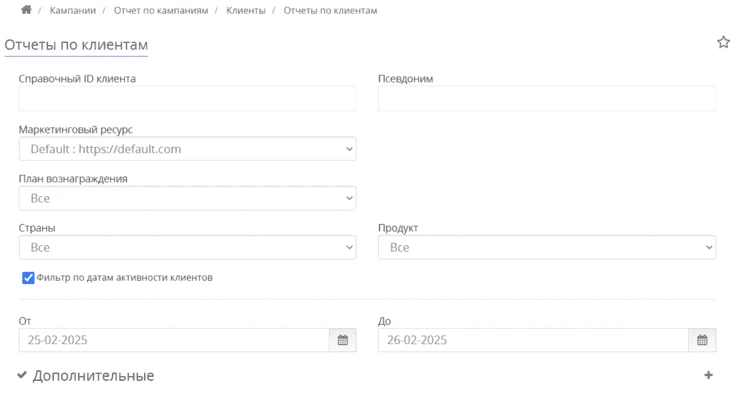
Task: Open План вознаграждения dropdown
Action: [188, 198]
